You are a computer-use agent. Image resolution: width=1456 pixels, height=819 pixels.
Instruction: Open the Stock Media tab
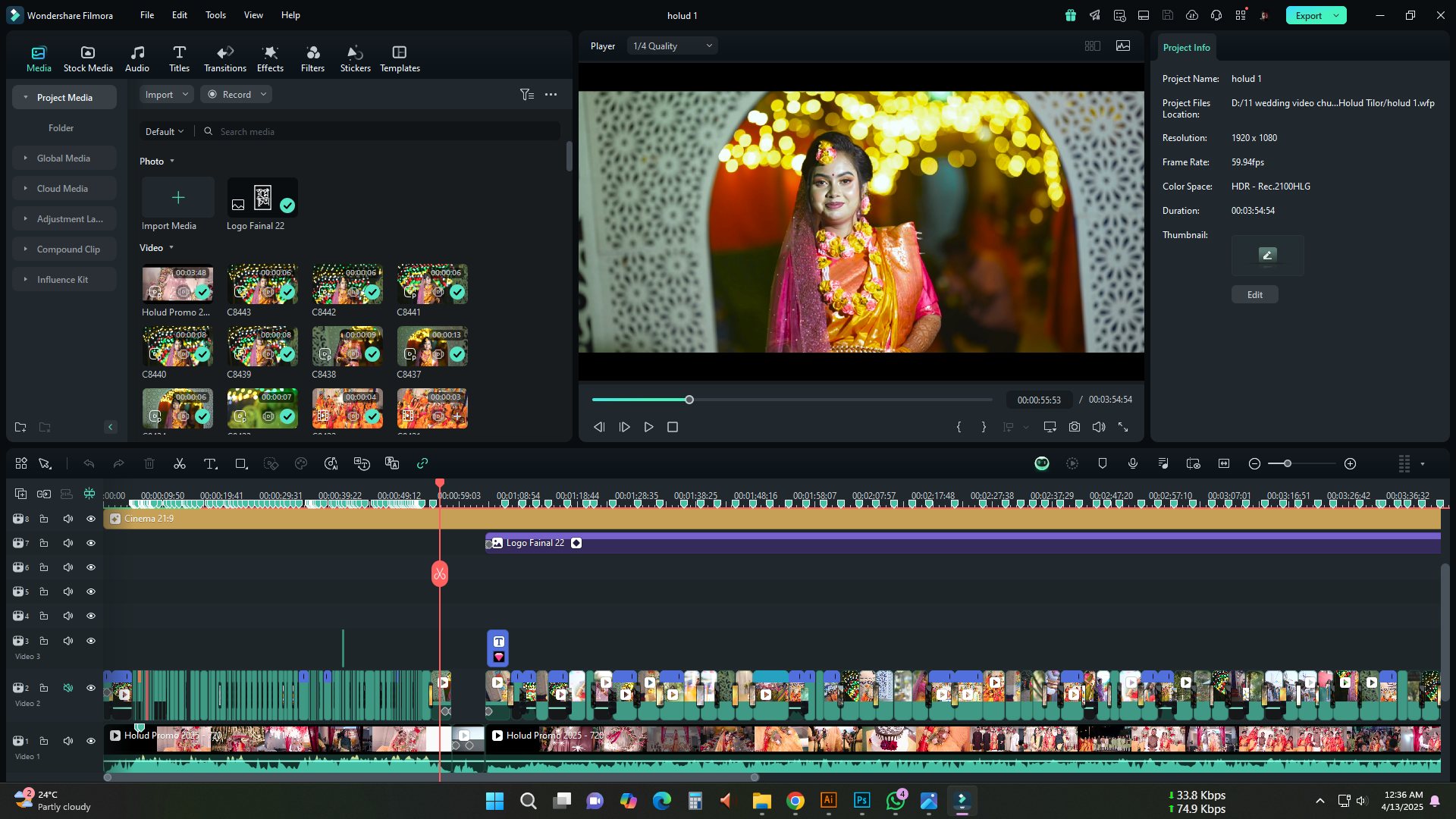click(88, 58)
